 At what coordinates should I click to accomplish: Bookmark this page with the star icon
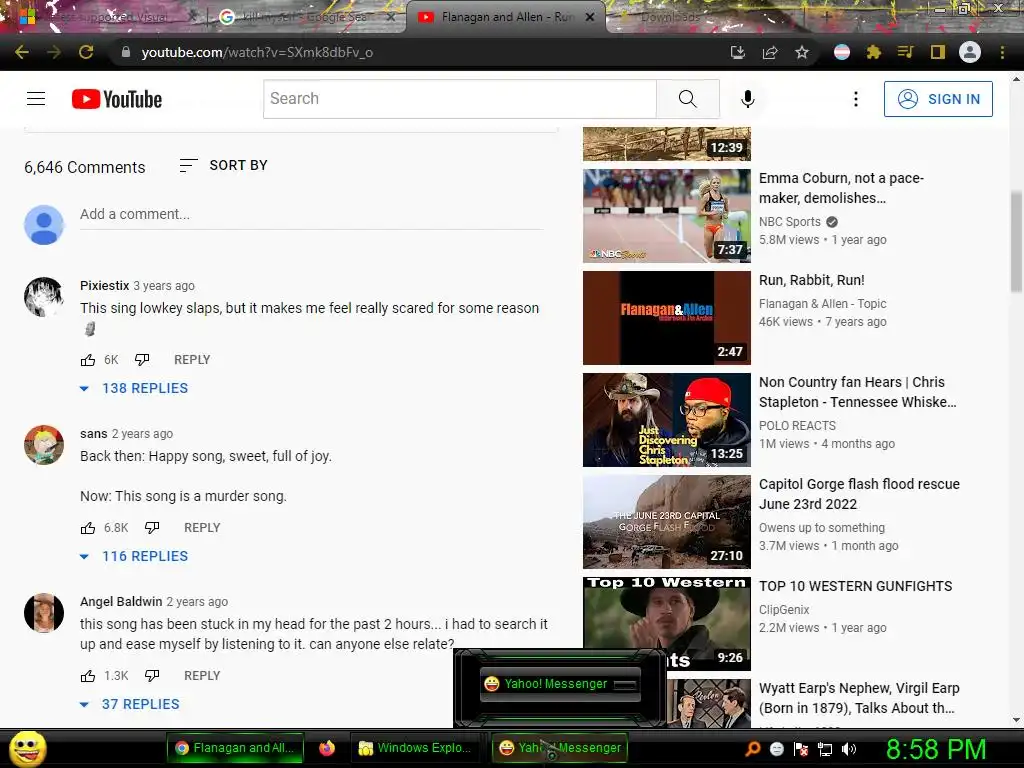point(802,52)
